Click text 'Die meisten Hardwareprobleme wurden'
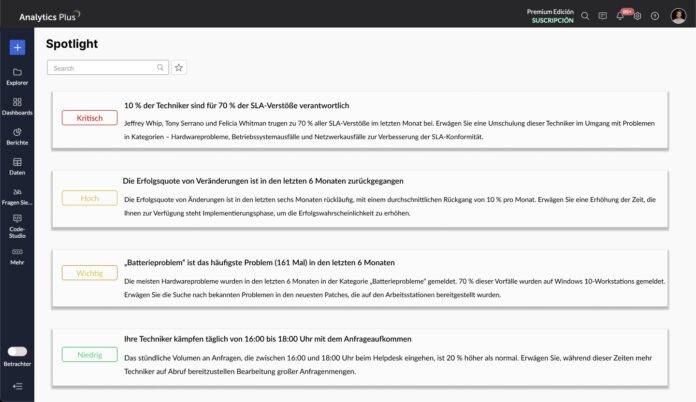The image size is (696, 402). (x=395, y=288)
